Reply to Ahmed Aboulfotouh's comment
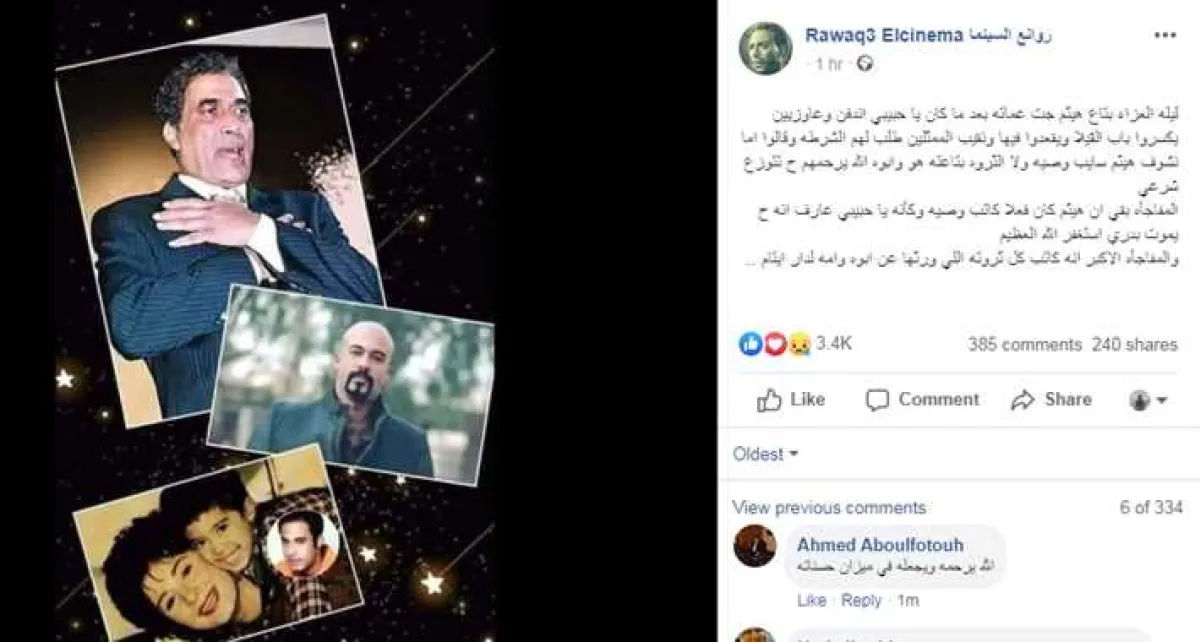The image size is (1200, 642). coord(861,600)
